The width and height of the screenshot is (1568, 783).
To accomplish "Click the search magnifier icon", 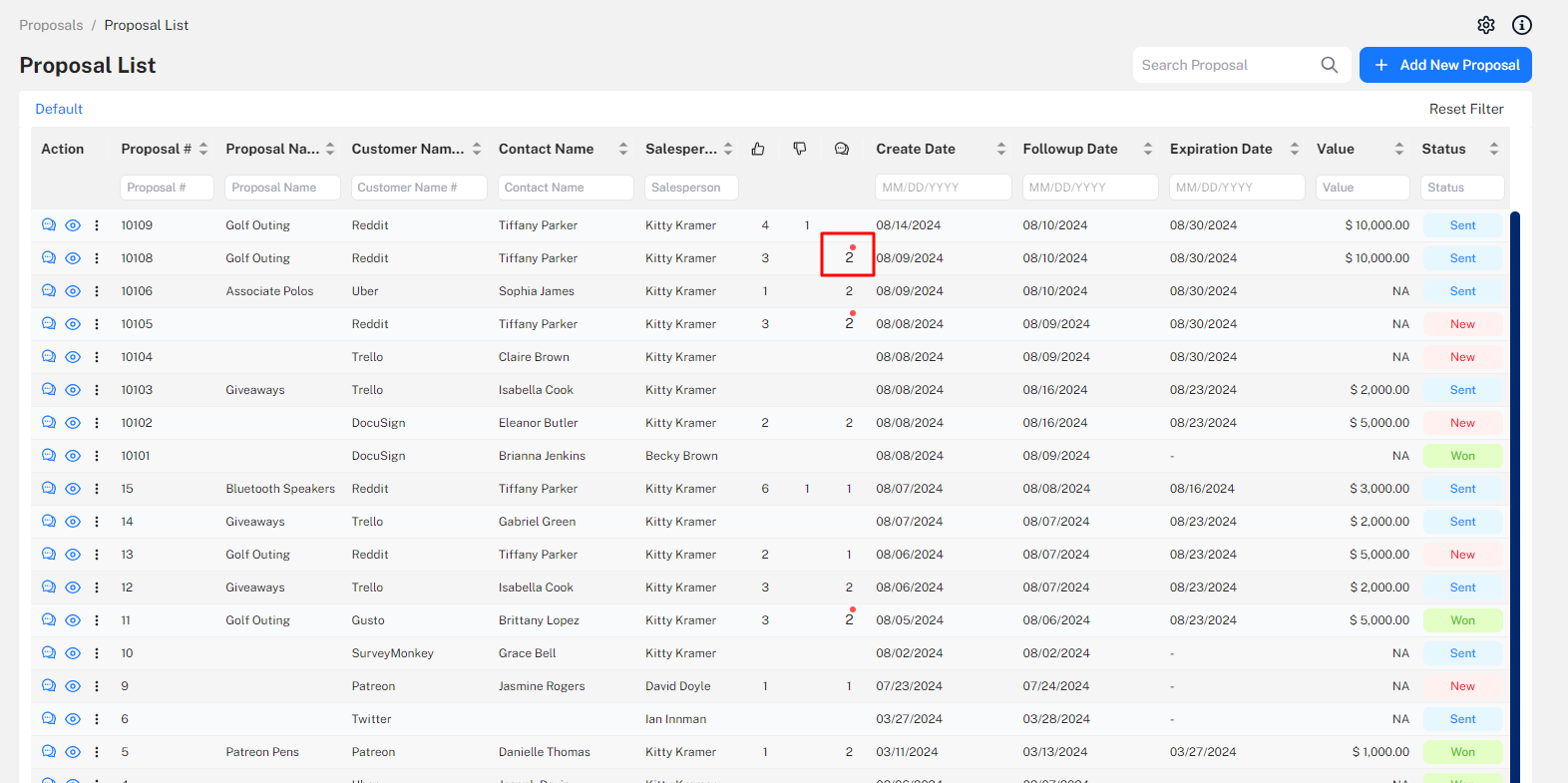I will 1330,65.
